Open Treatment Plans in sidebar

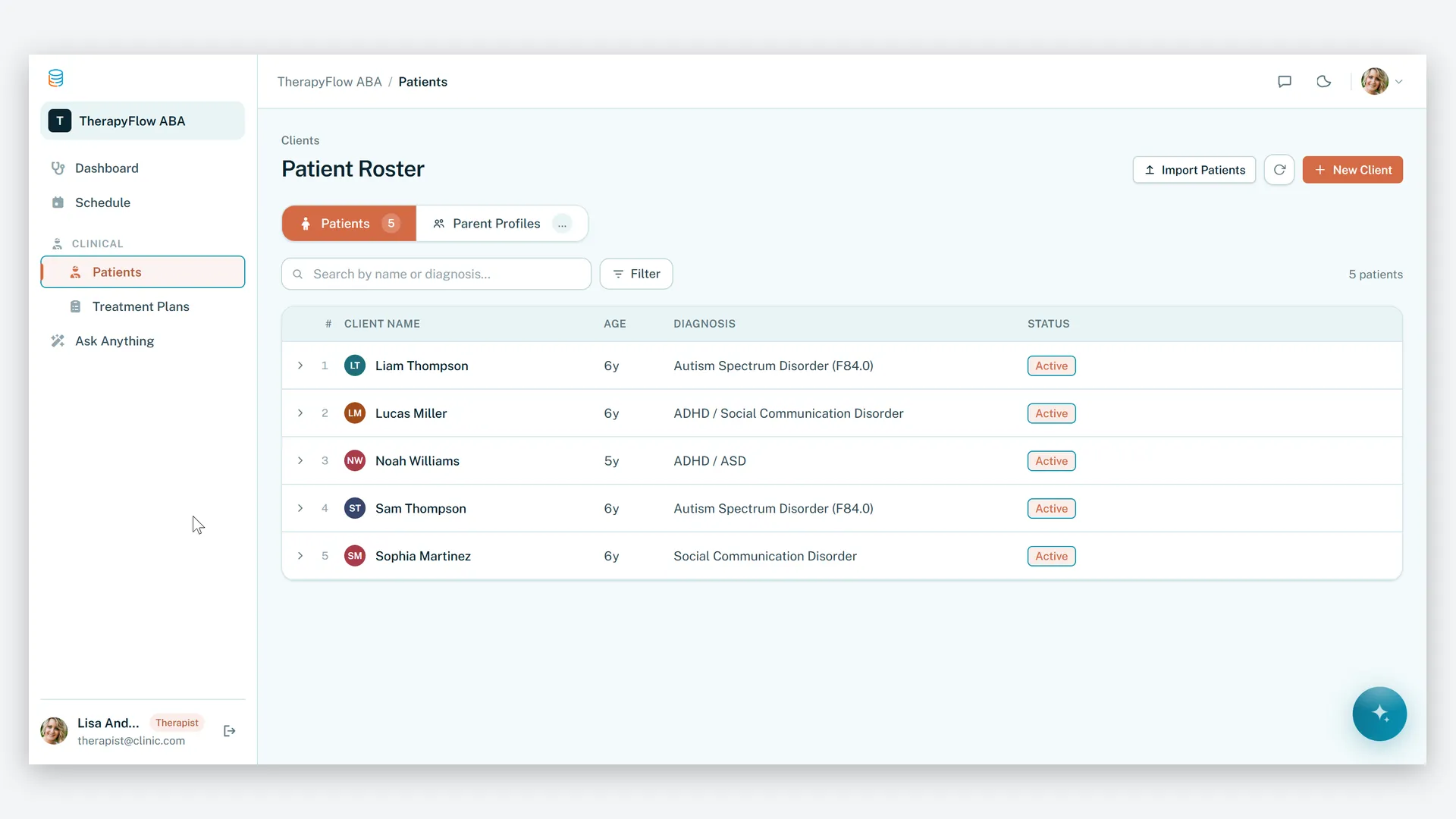[143, 306]
